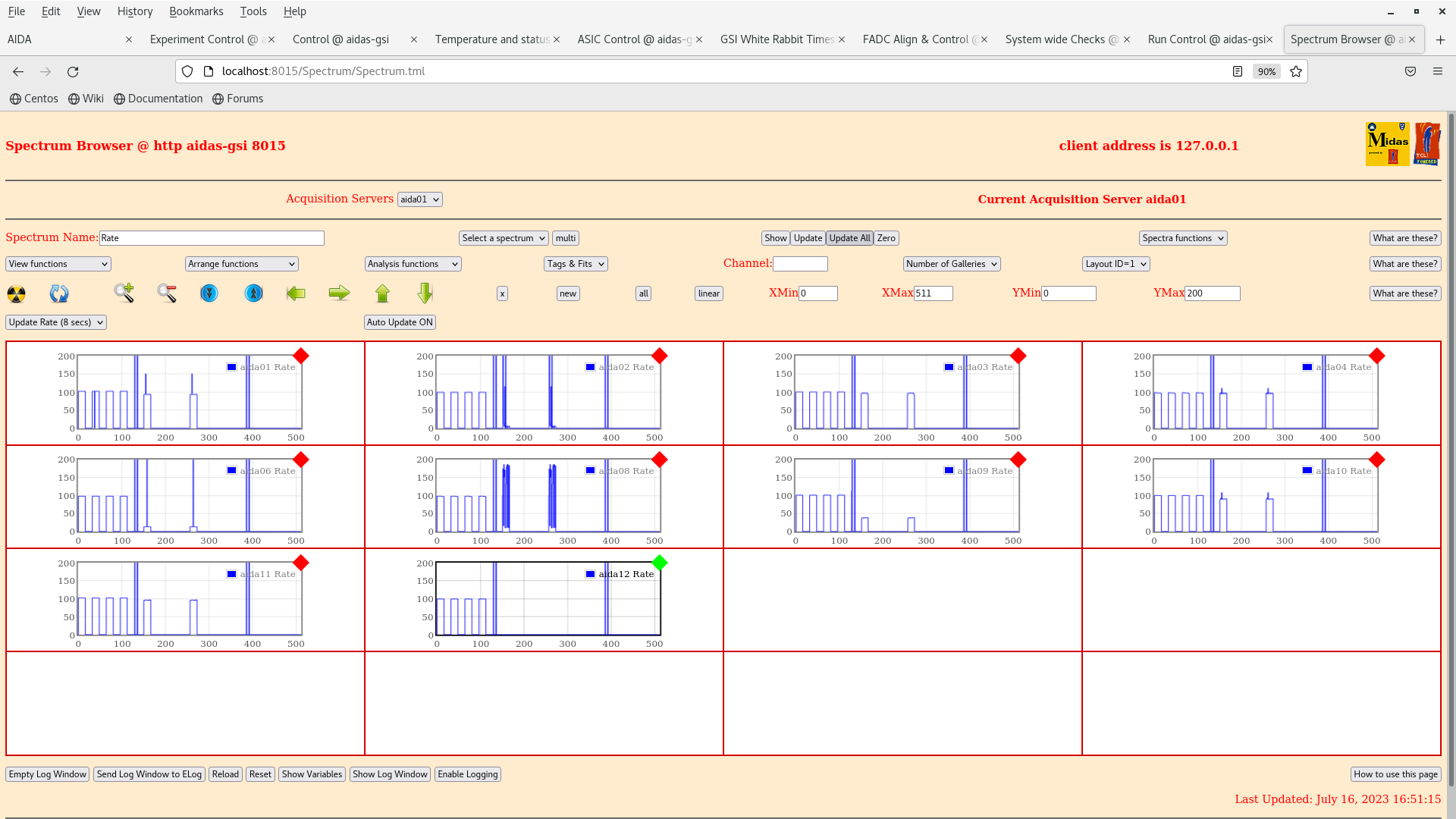Click the zoom out magnifier icon
The height and width of the screenshot is (819, 1456).
(x=167, y=293)
